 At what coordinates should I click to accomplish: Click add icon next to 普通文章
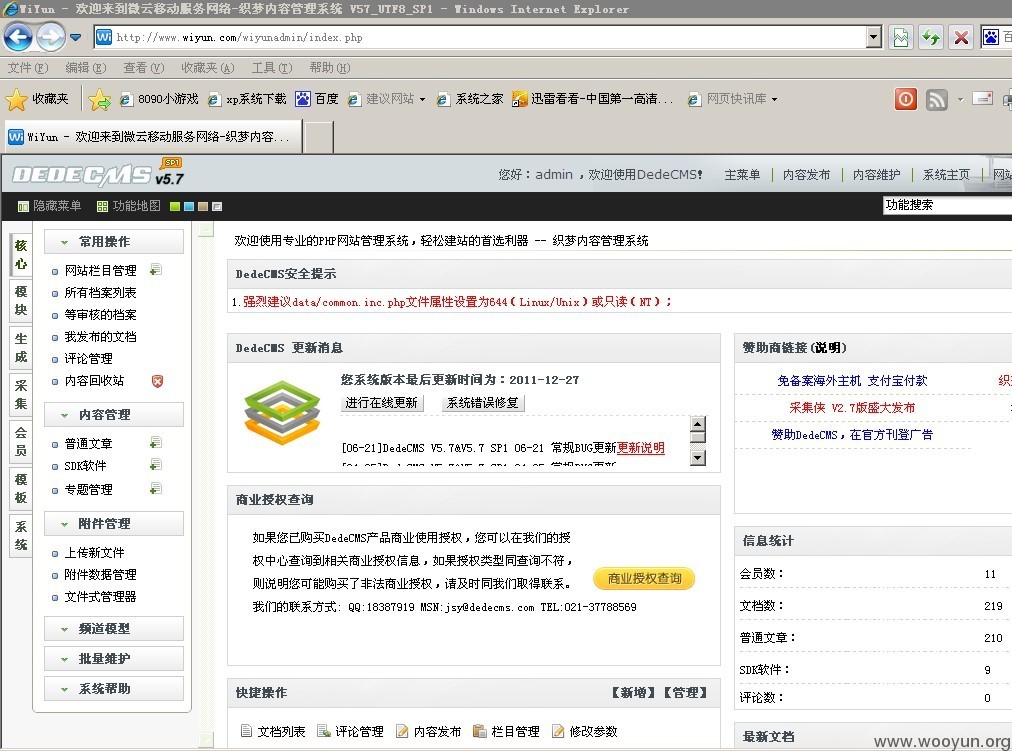156,443
